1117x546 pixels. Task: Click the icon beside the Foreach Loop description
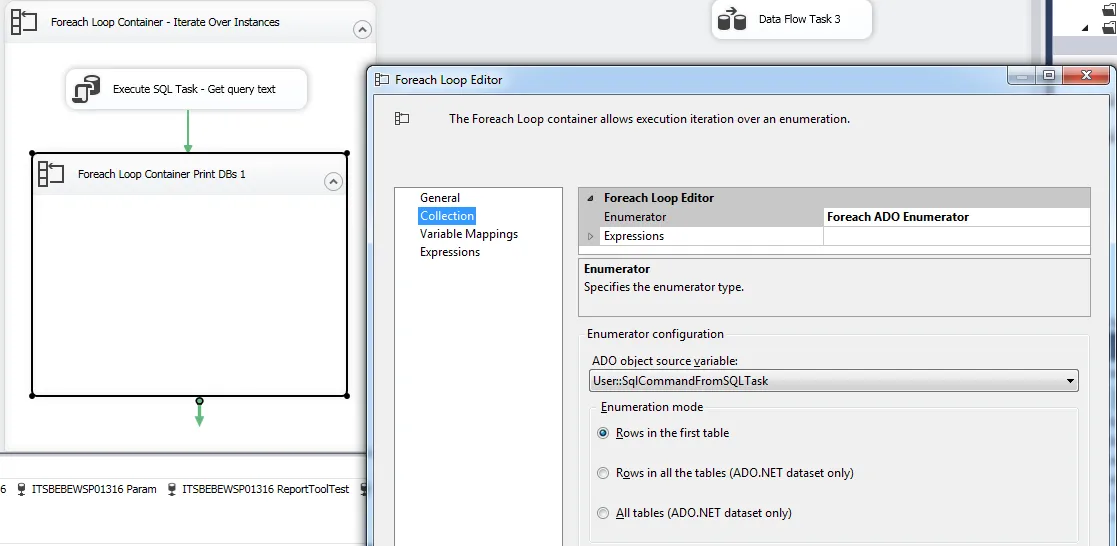tap(402, 119)
